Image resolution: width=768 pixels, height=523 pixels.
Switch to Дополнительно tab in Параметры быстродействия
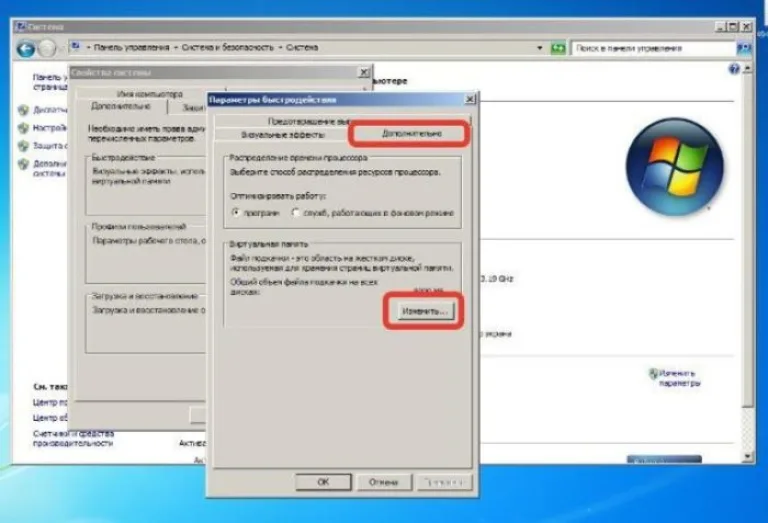coord(411,133)
